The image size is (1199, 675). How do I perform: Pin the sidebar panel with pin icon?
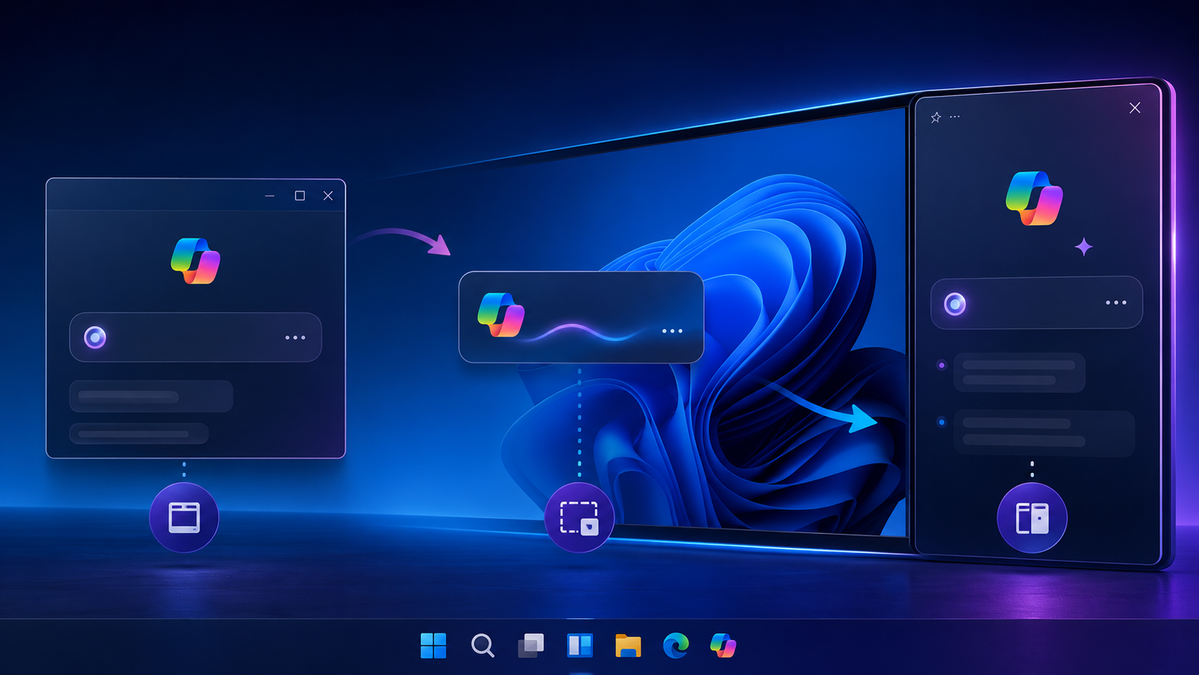(936, 117)
